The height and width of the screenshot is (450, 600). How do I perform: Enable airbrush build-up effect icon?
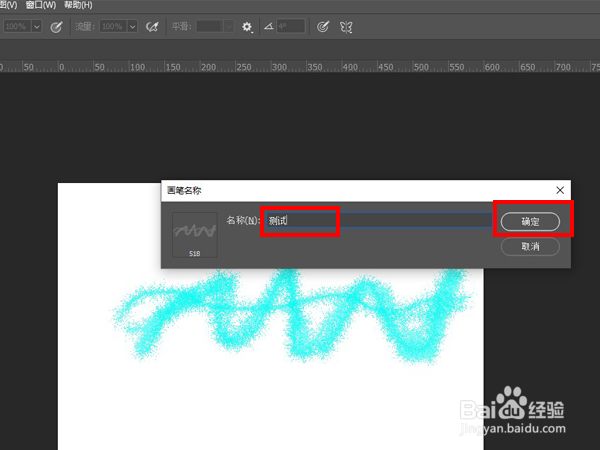(152, 27)
